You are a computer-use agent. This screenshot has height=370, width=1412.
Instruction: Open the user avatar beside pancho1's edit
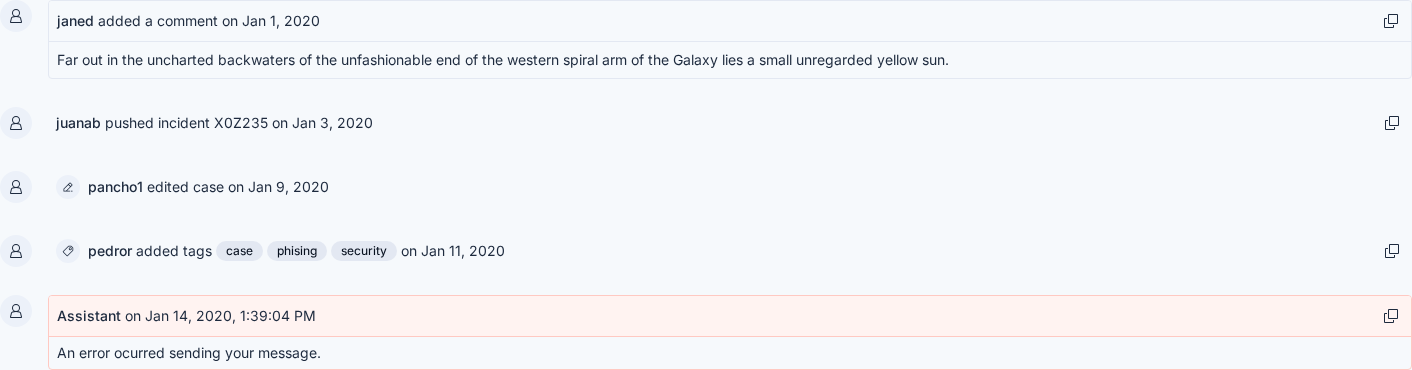pyautogui.click(x=16, y=187)
